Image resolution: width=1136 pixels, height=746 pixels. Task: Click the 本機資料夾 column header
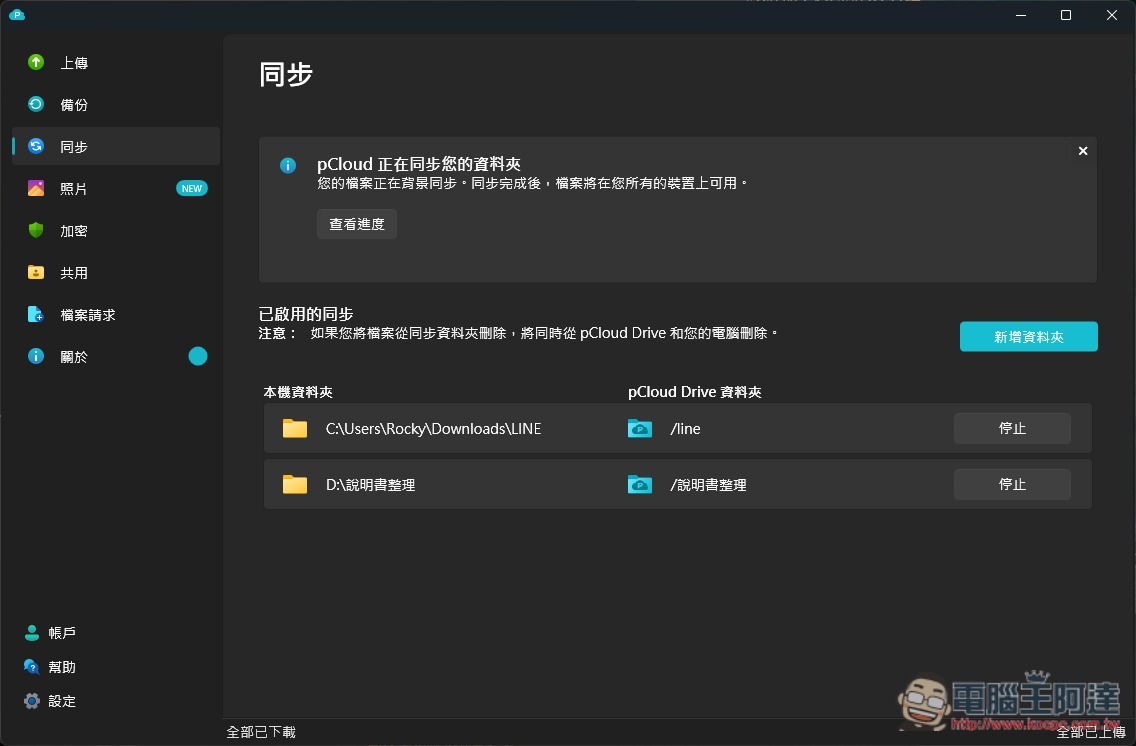(x=298, y=392)
